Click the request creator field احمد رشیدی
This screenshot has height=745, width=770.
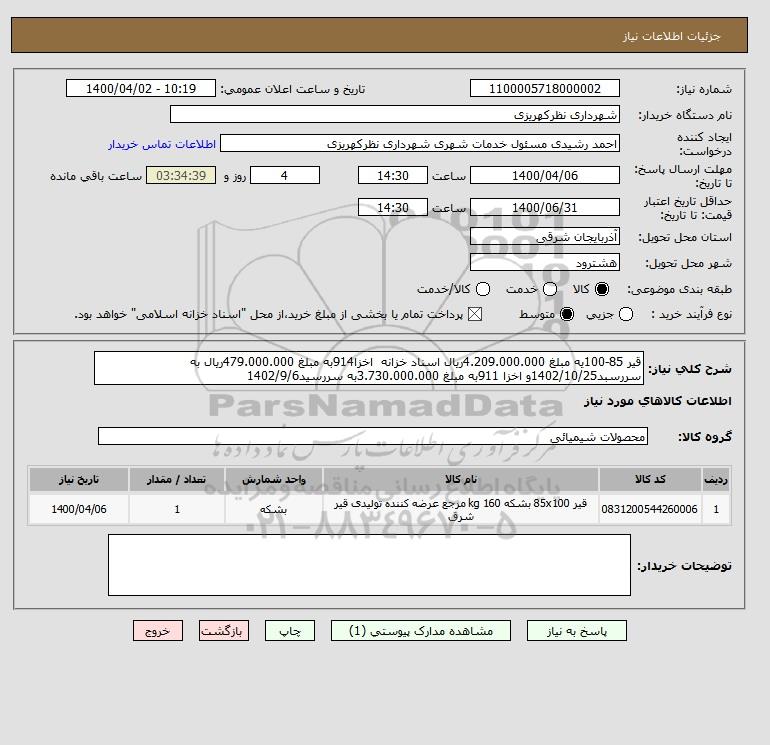click(420, 143)
